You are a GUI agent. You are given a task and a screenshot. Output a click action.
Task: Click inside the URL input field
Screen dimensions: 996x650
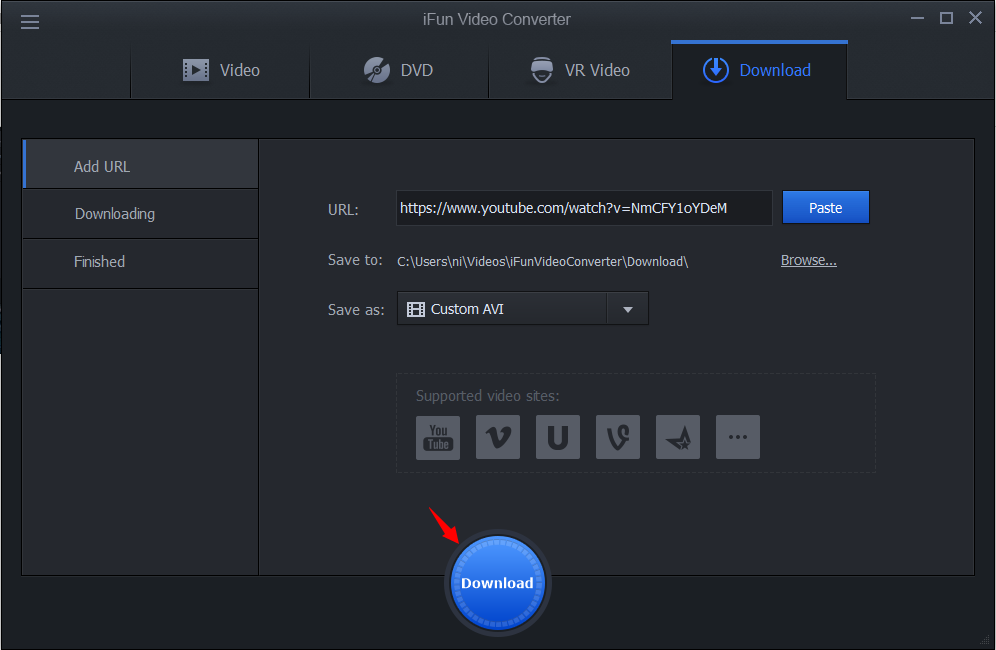(x=584, y=208)
